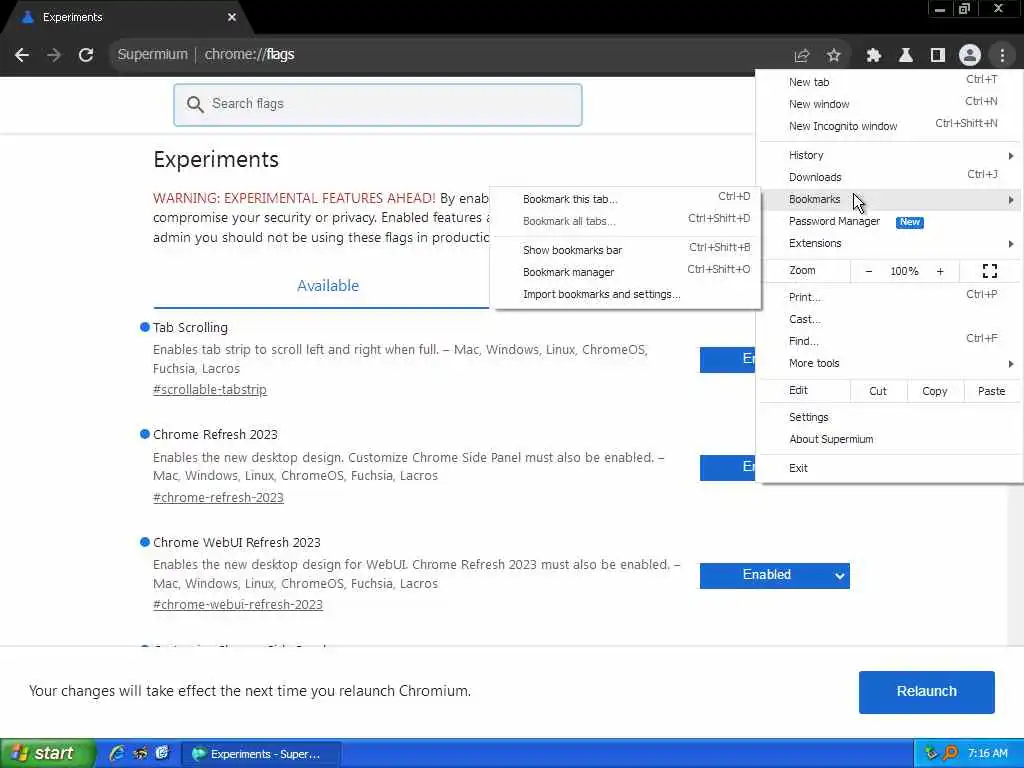This screenshot has height=768, width=1024.
Task: Close the Experiments tab
Action: [232, 17]
